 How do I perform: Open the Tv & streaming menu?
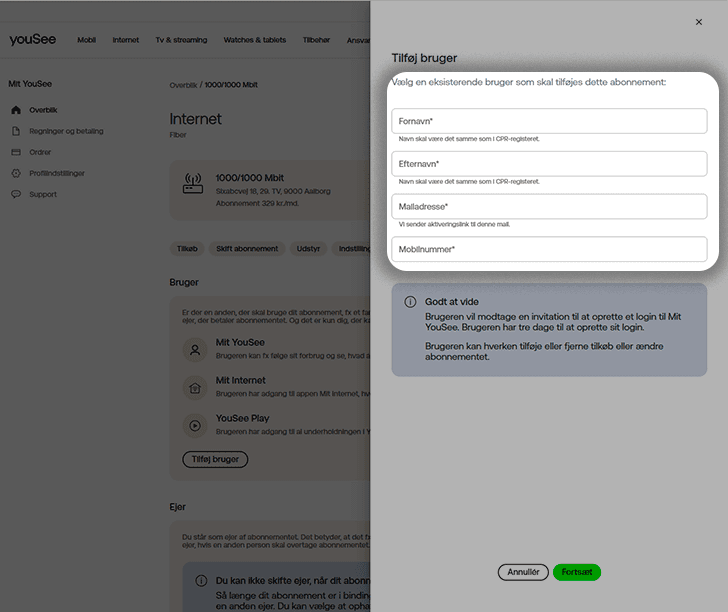pyautogui.click(x=181, y=40)
